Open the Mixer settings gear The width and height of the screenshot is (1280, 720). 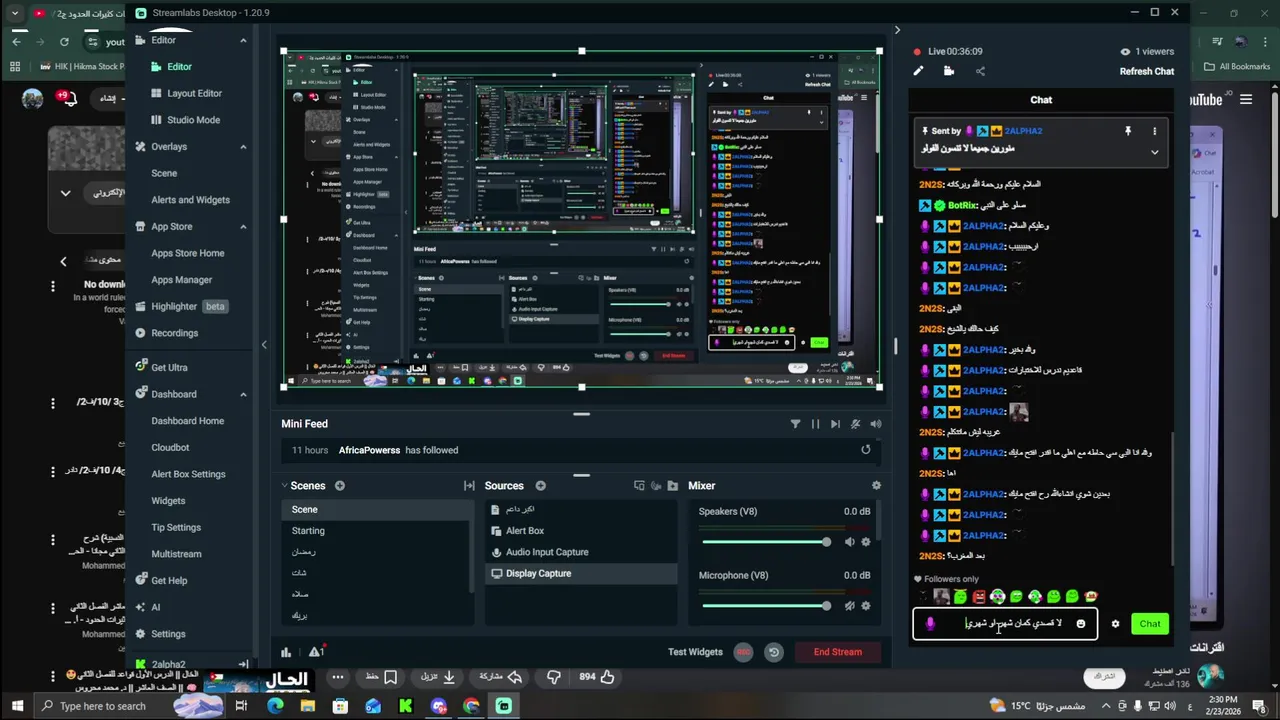[x=876, y=486]
